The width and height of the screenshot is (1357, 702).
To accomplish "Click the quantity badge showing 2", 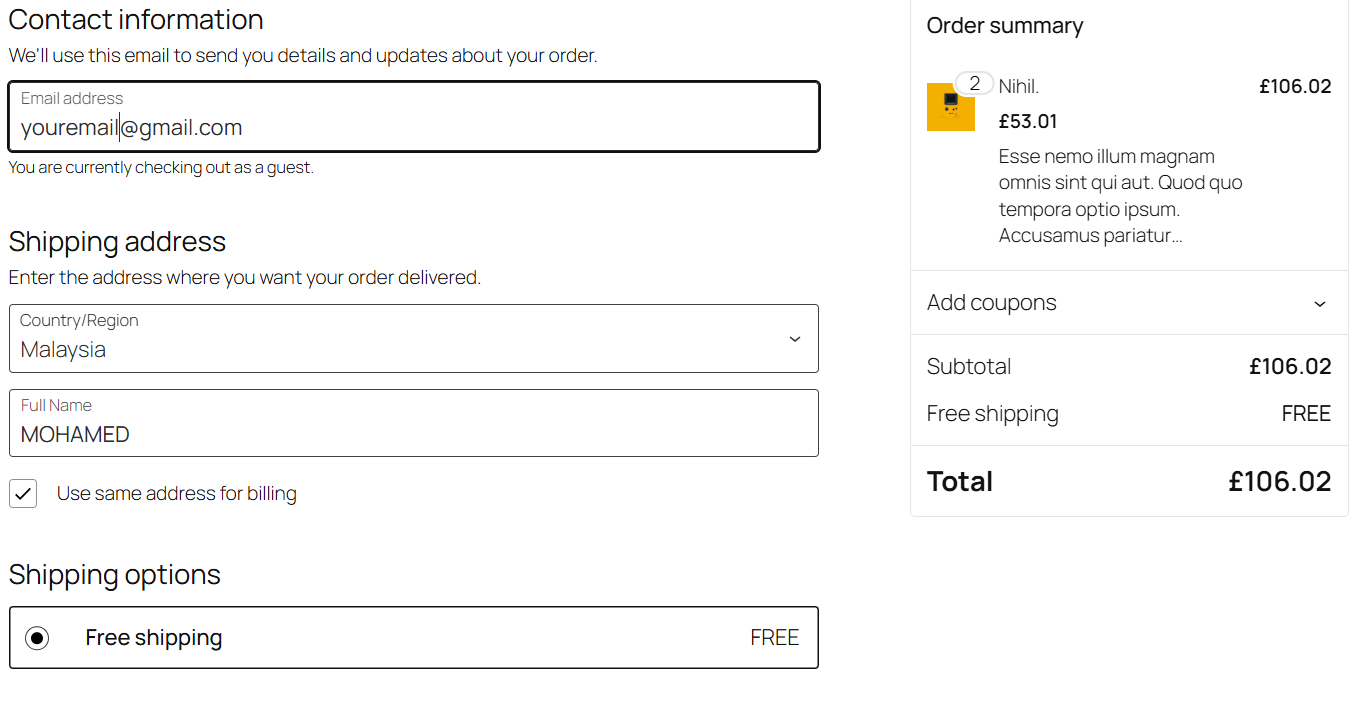I will [x=974, y=83].
